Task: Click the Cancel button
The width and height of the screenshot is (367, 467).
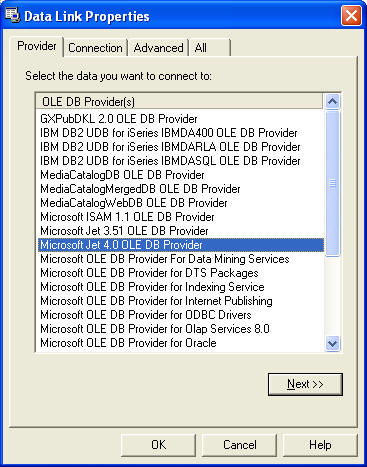Action: 240,445
